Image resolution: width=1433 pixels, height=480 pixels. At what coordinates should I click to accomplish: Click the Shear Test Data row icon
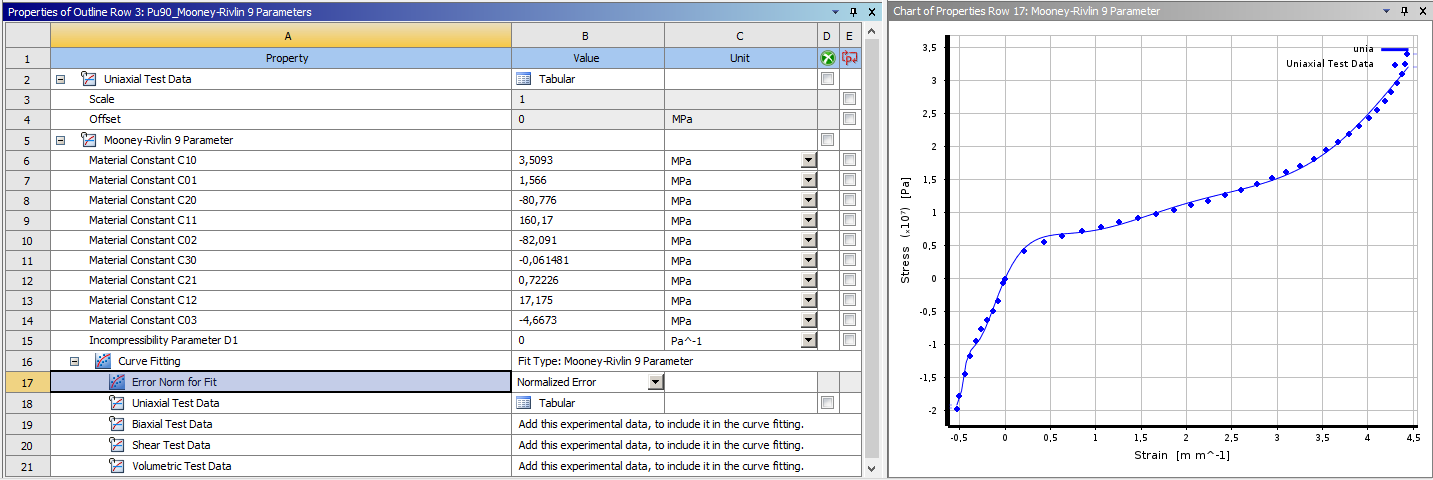[116, 445]
